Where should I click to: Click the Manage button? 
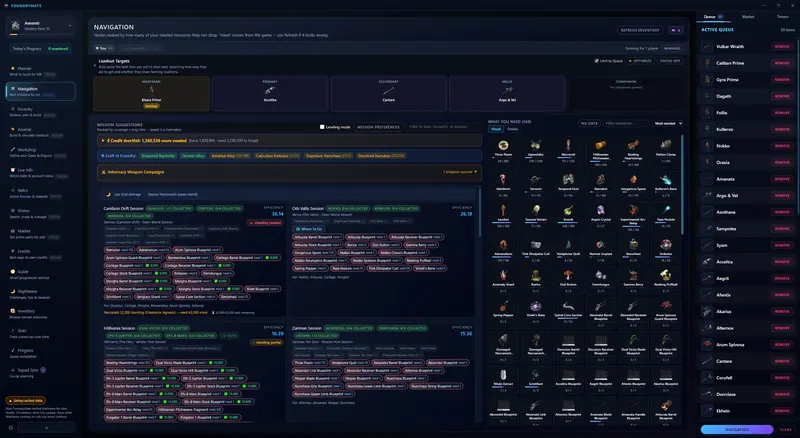click(x=672, y=48)
